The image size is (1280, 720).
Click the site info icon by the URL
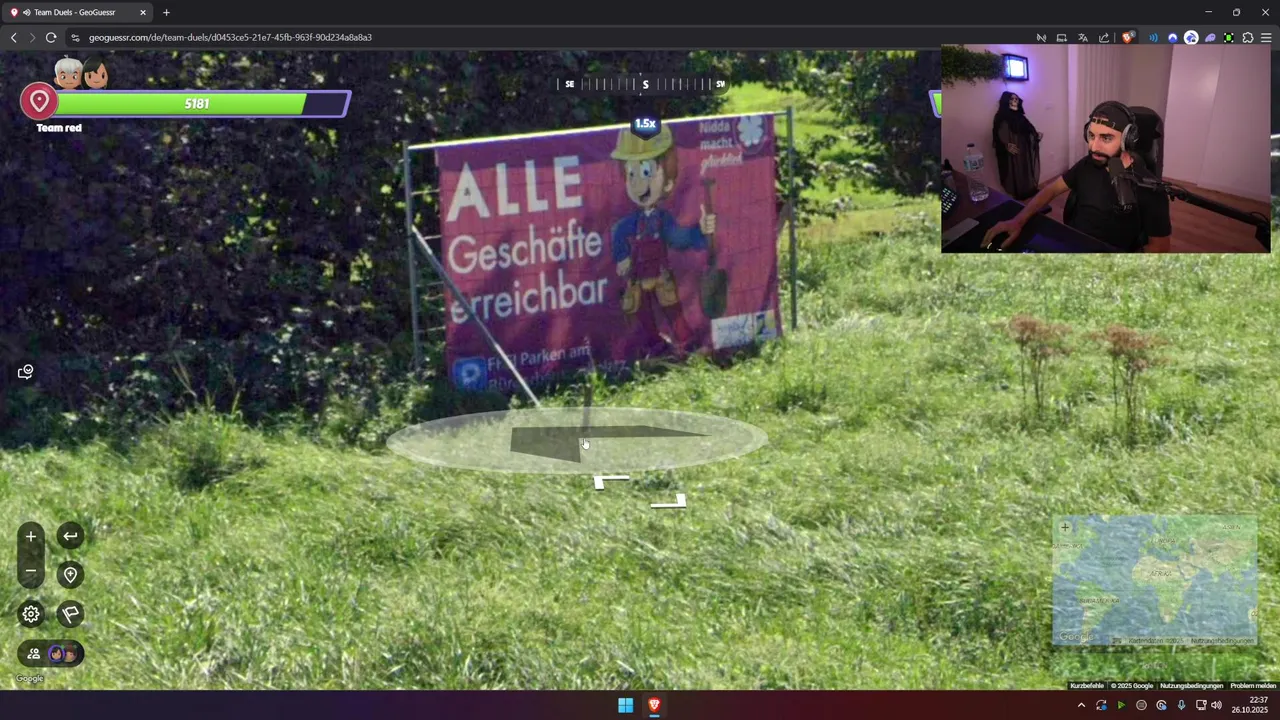click(75, 37)
